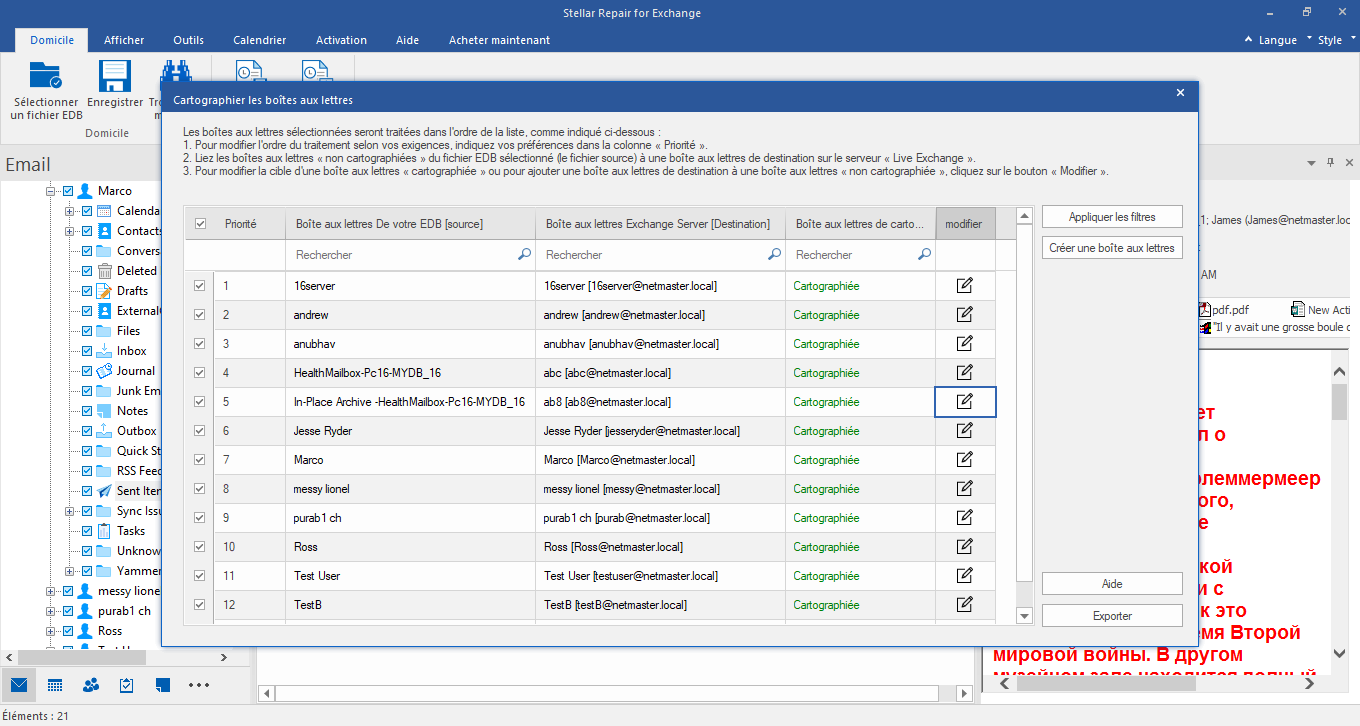Image resolution: width=1360 pixels, height=726 pixels.
Task: Click cartographie status Rechercher field
Action: point(860,255)
